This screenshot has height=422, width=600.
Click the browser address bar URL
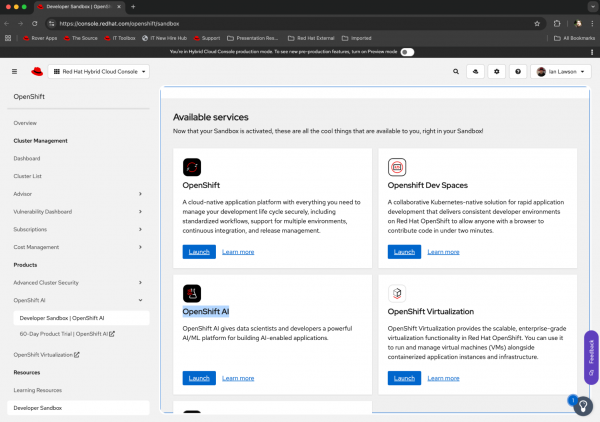coord(120,21)
